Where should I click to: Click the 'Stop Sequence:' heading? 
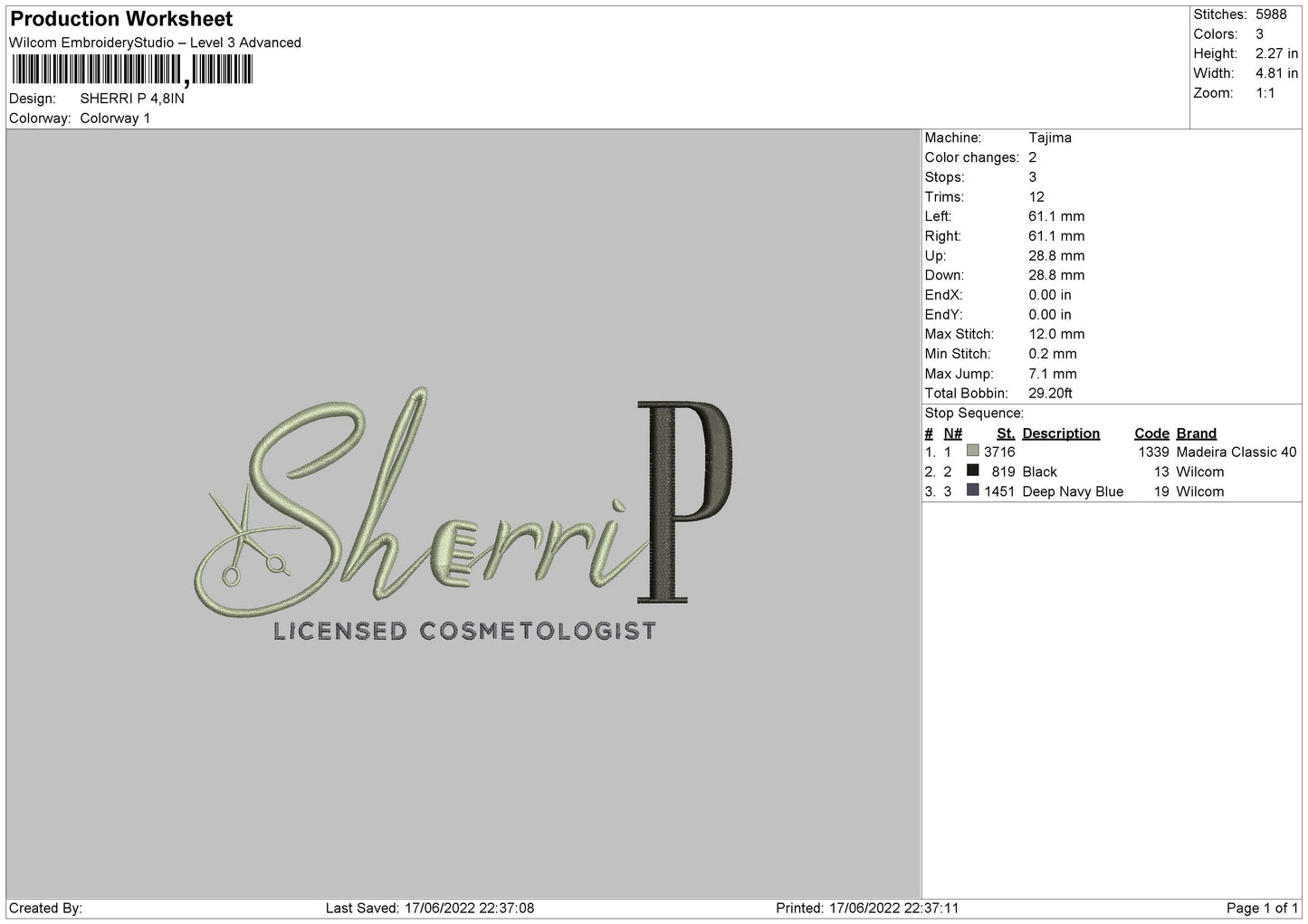coord(974,414)
